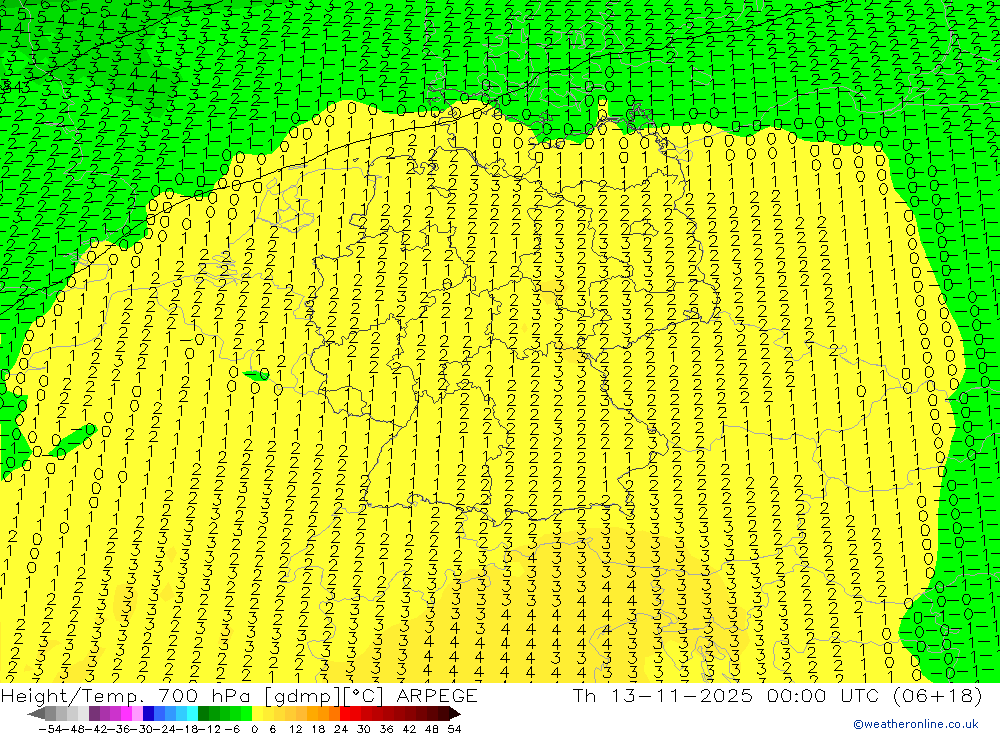Click the 'ARPEGE' model name label

[436, 695]
